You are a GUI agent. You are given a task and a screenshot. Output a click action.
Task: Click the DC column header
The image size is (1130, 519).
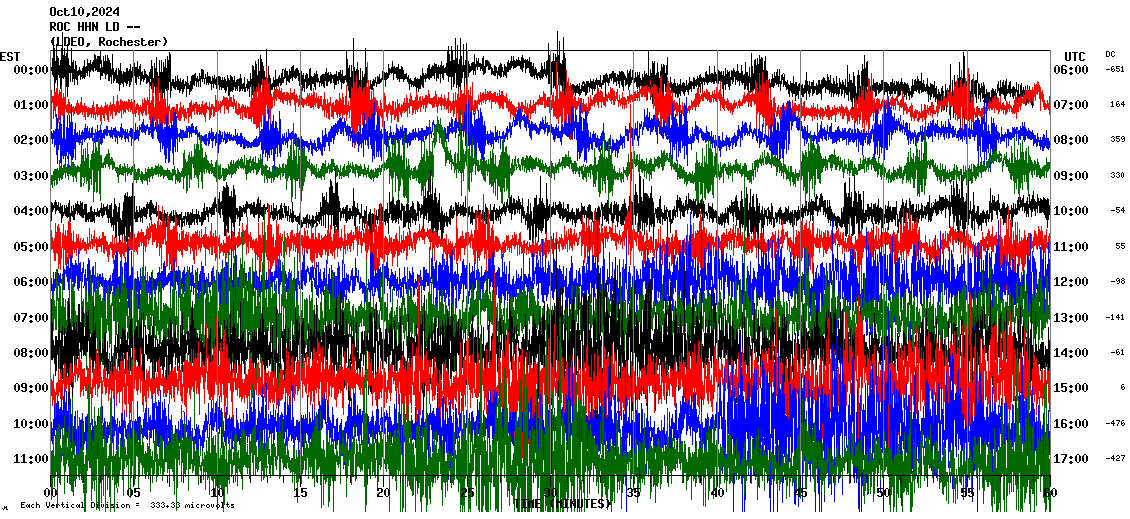tap(1111, 54)
